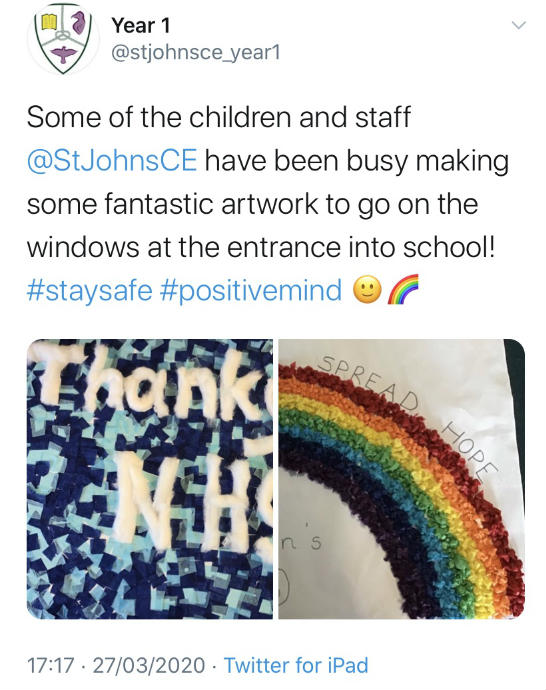Click the white cotton Thank lettering
Image resolution: width=546 pixels, height=690 pixels.
point(152,383)
